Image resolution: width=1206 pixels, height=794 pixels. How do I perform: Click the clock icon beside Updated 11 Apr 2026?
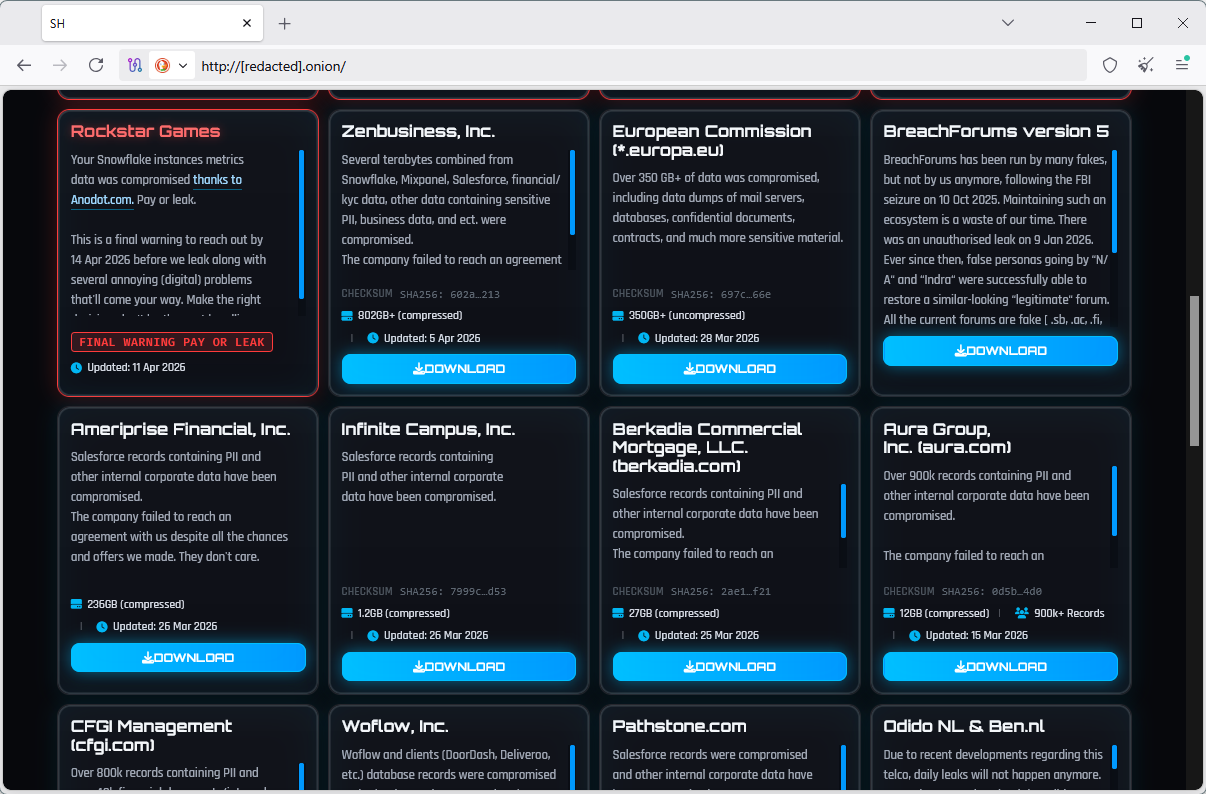point(77,367)
